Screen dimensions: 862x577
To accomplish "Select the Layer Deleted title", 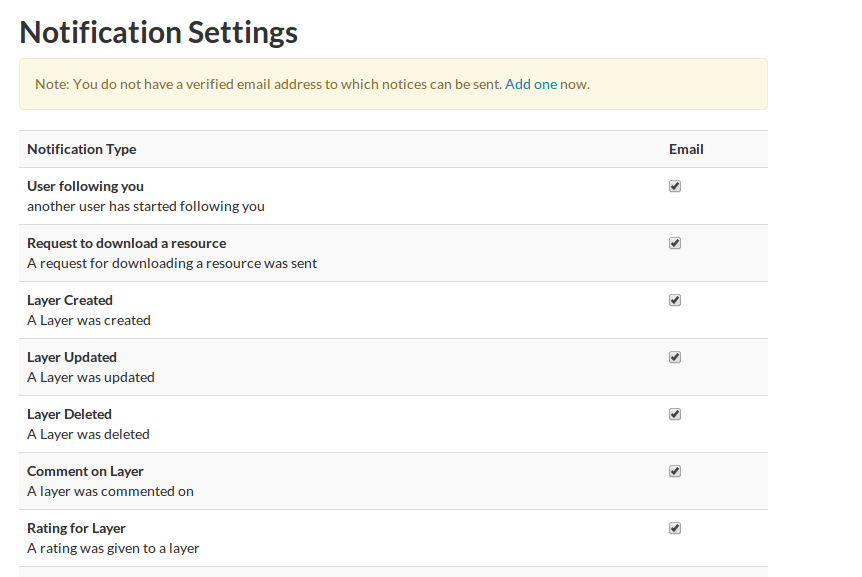I will [x=69, y=414].
